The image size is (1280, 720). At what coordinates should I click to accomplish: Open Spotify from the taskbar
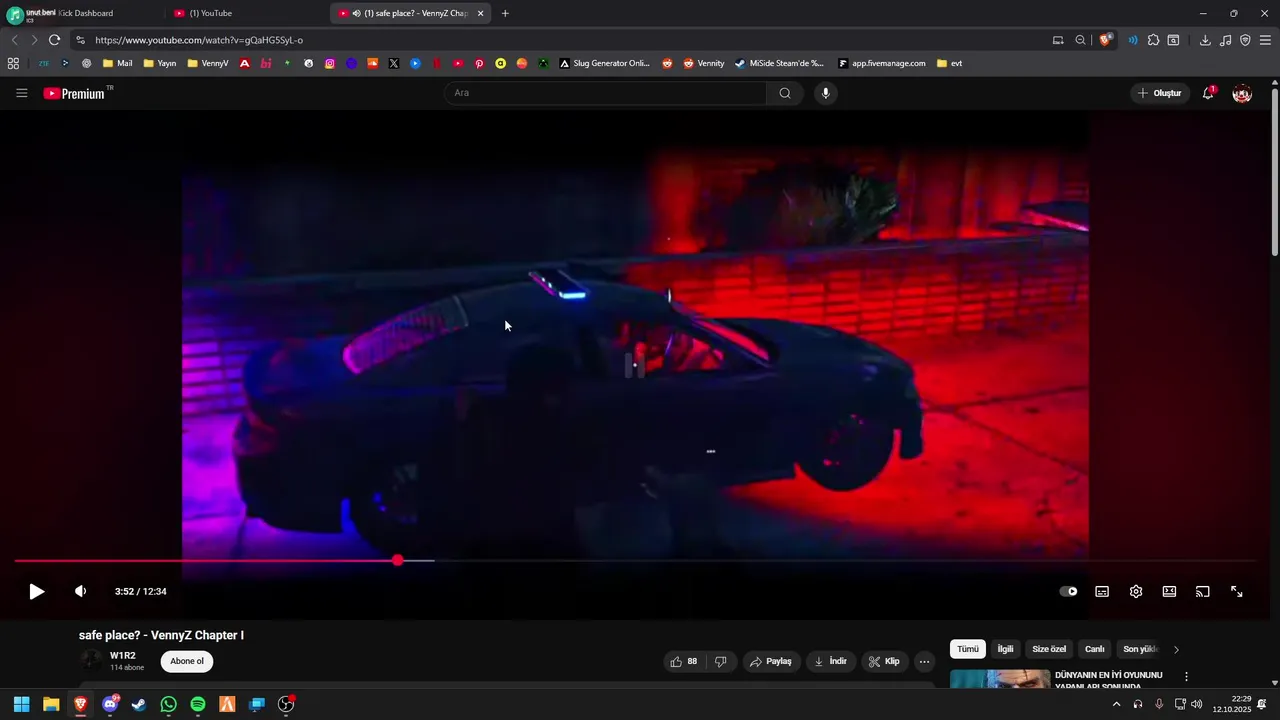tap(198, 705)
